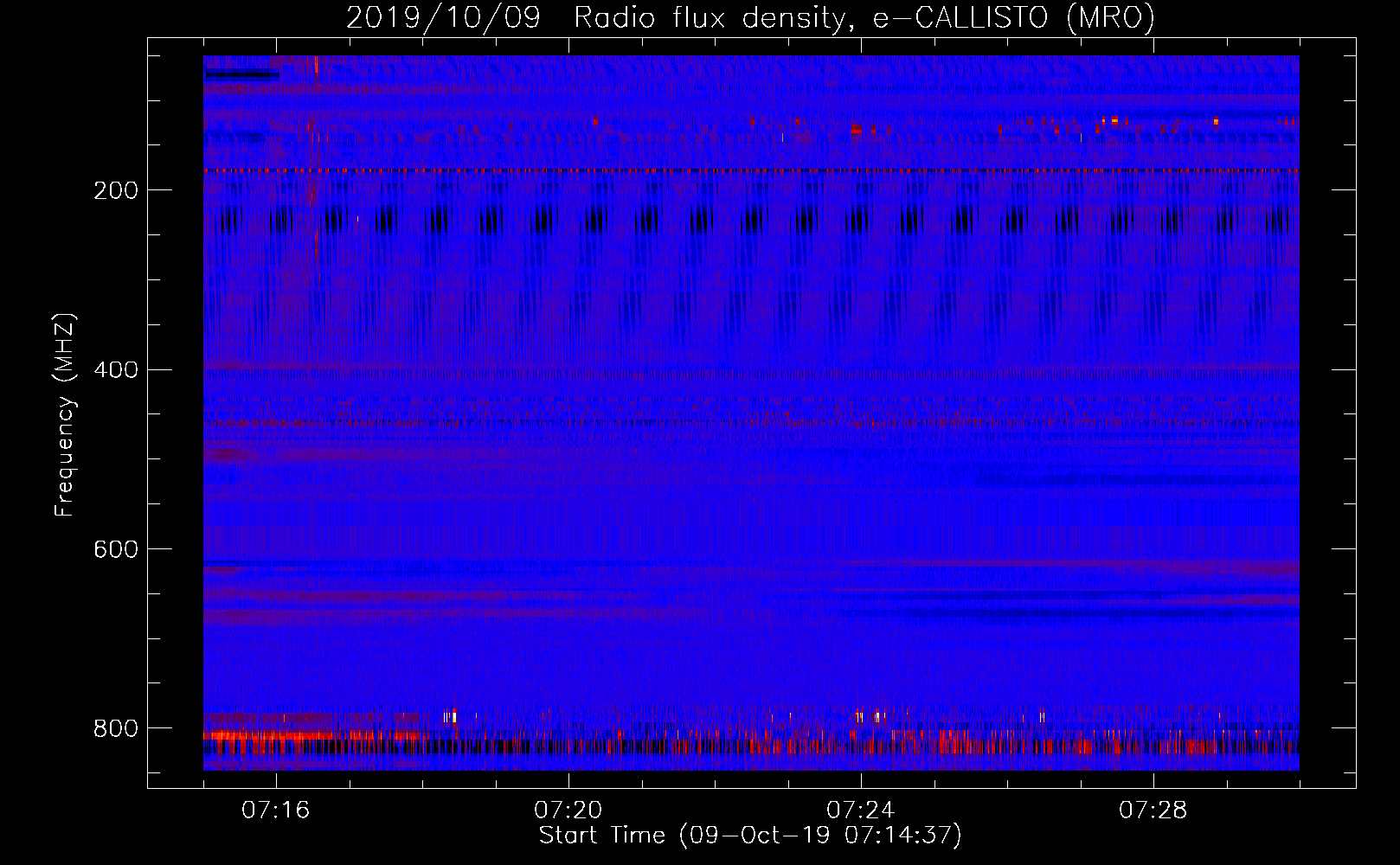This screenshot has width=1400, height=865.
Task: Click the 07:24 time tick label
Action: click(x=861, y=810)
